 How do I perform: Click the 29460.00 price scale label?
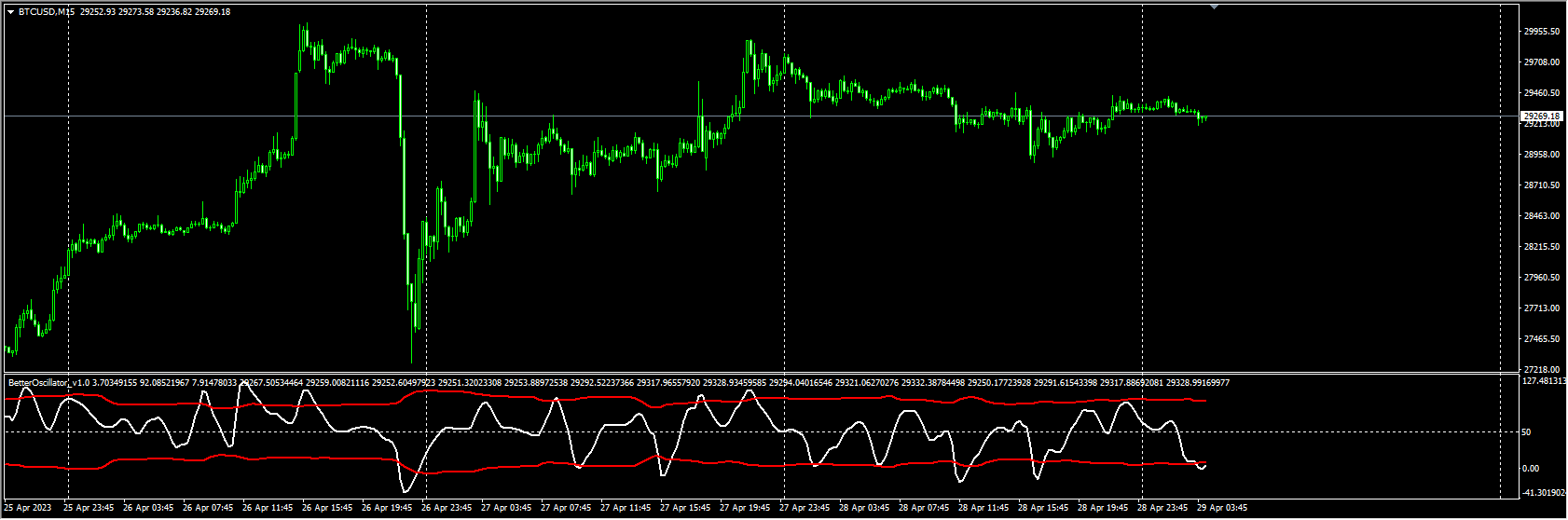(x=1541, y=92)
